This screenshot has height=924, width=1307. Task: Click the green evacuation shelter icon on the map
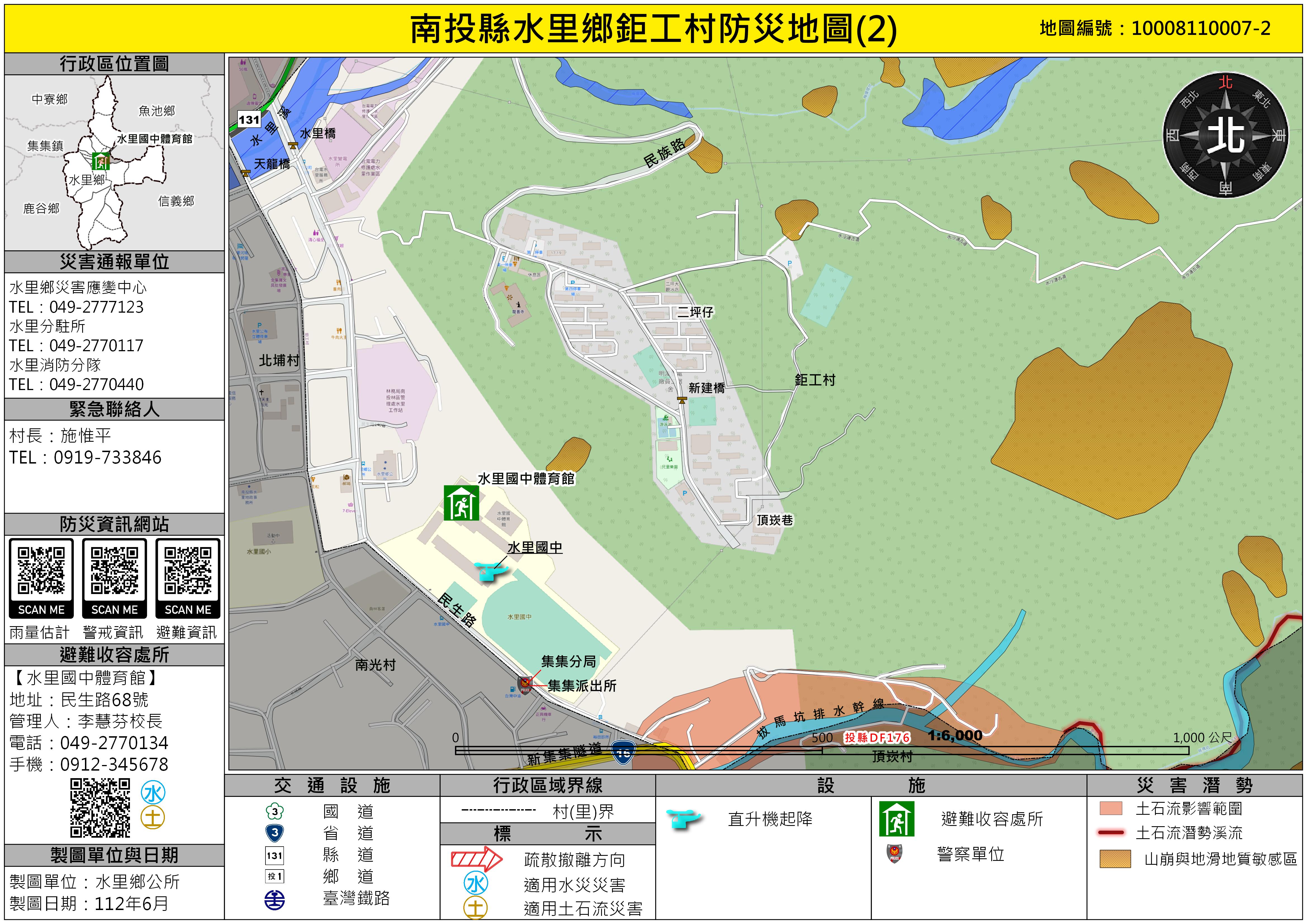461,503
